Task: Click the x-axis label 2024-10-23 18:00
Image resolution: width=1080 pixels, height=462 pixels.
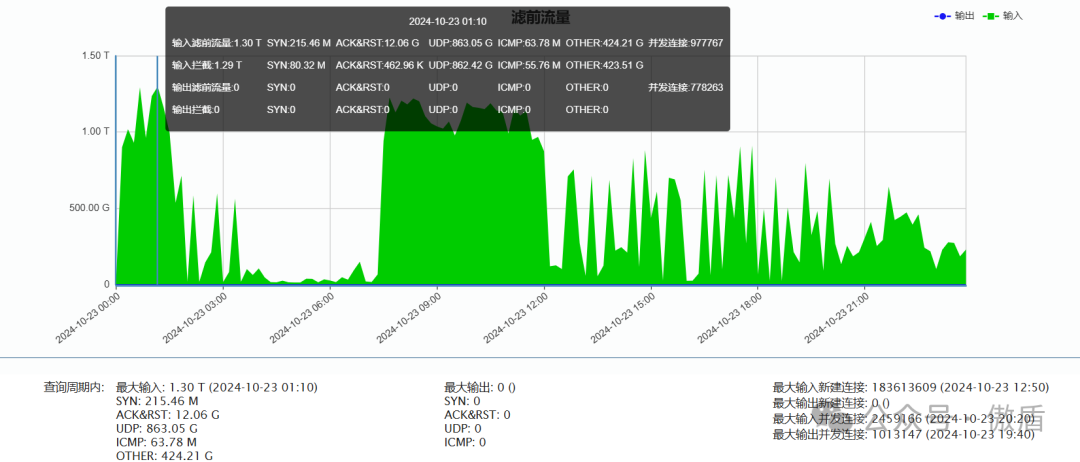Action: pos(729,317)
